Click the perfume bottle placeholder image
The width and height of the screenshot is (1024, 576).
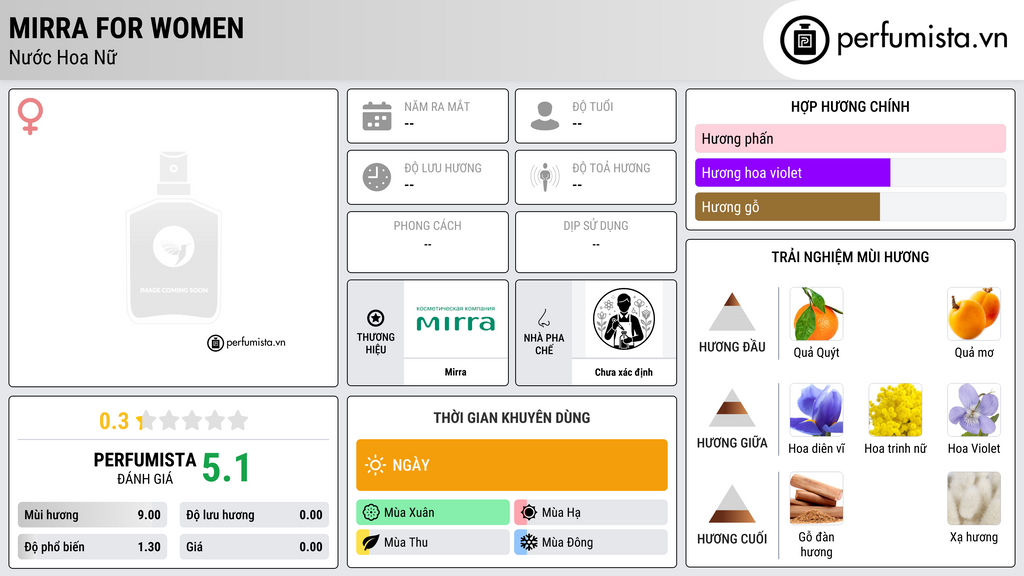tap(174, 238)
